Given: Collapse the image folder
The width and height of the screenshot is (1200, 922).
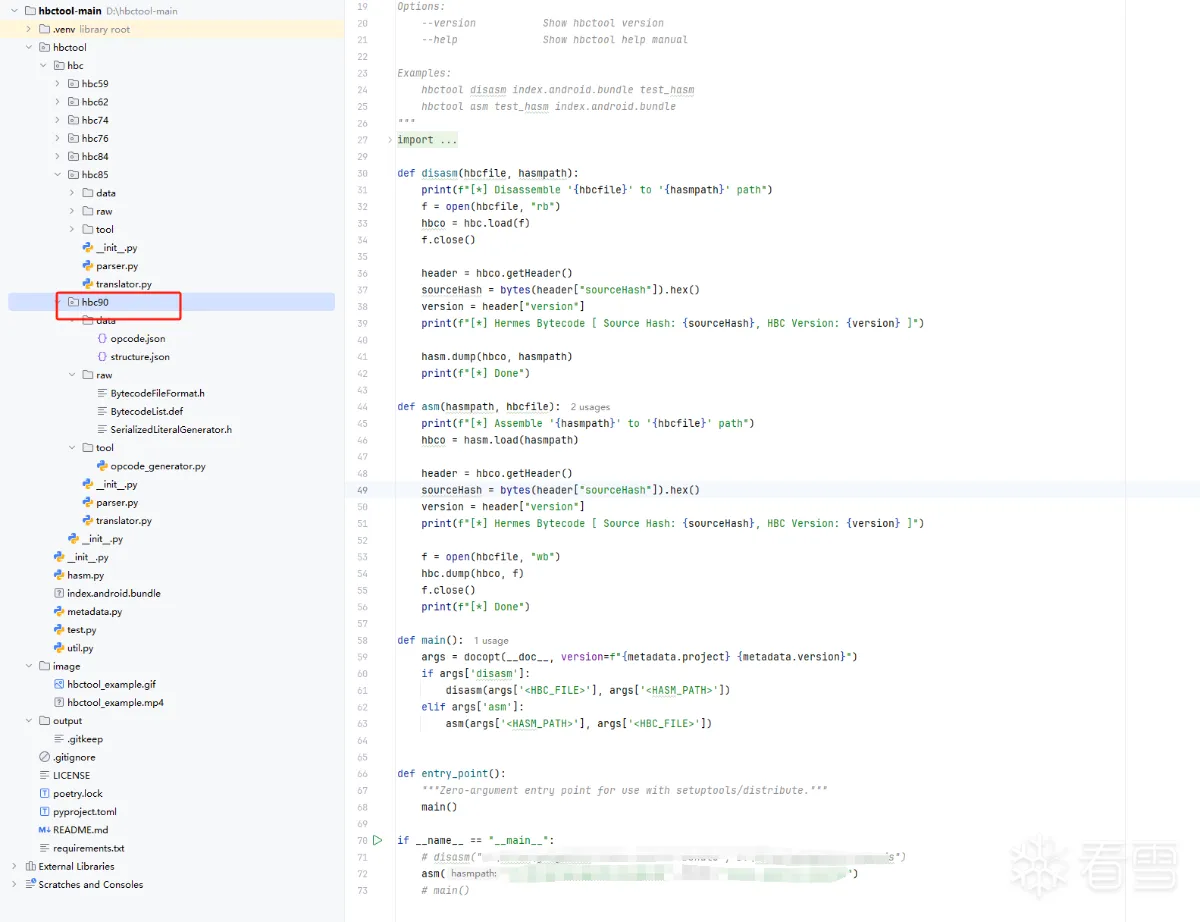Looking at the screenshot, I should click(x=29, y=666).
